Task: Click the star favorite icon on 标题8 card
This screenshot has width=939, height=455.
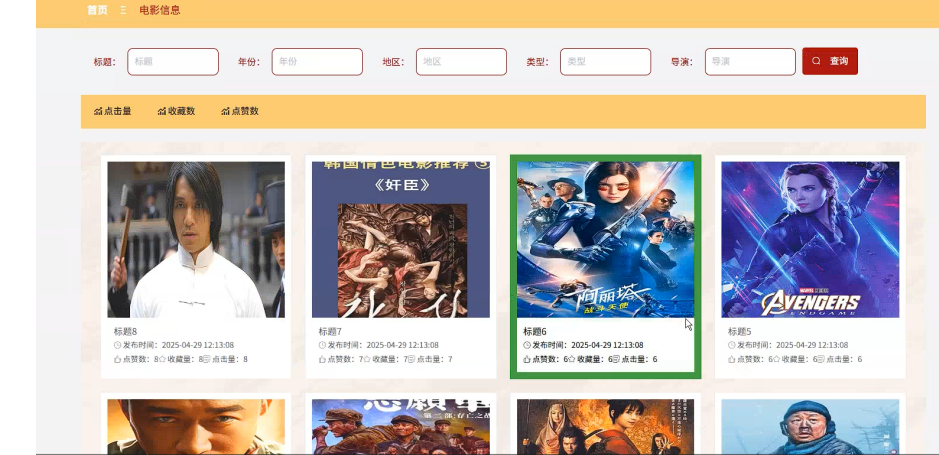Action: 162,360
